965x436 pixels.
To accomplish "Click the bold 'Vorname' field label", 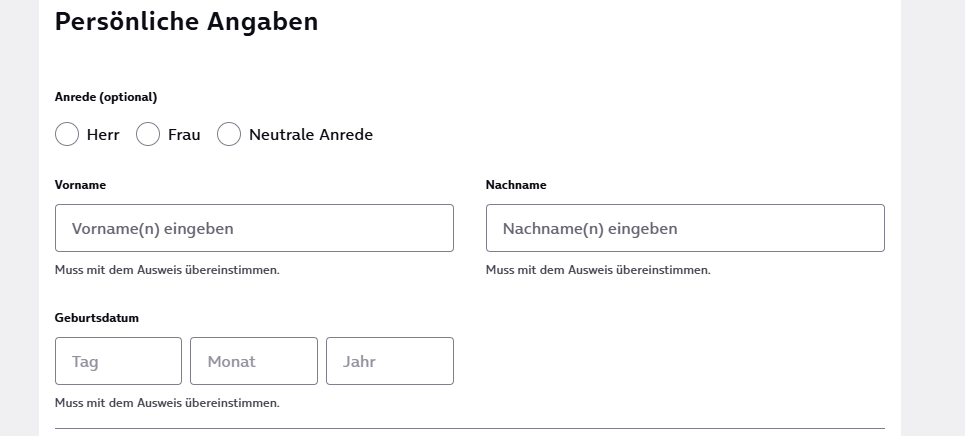I will coord(80,185).
